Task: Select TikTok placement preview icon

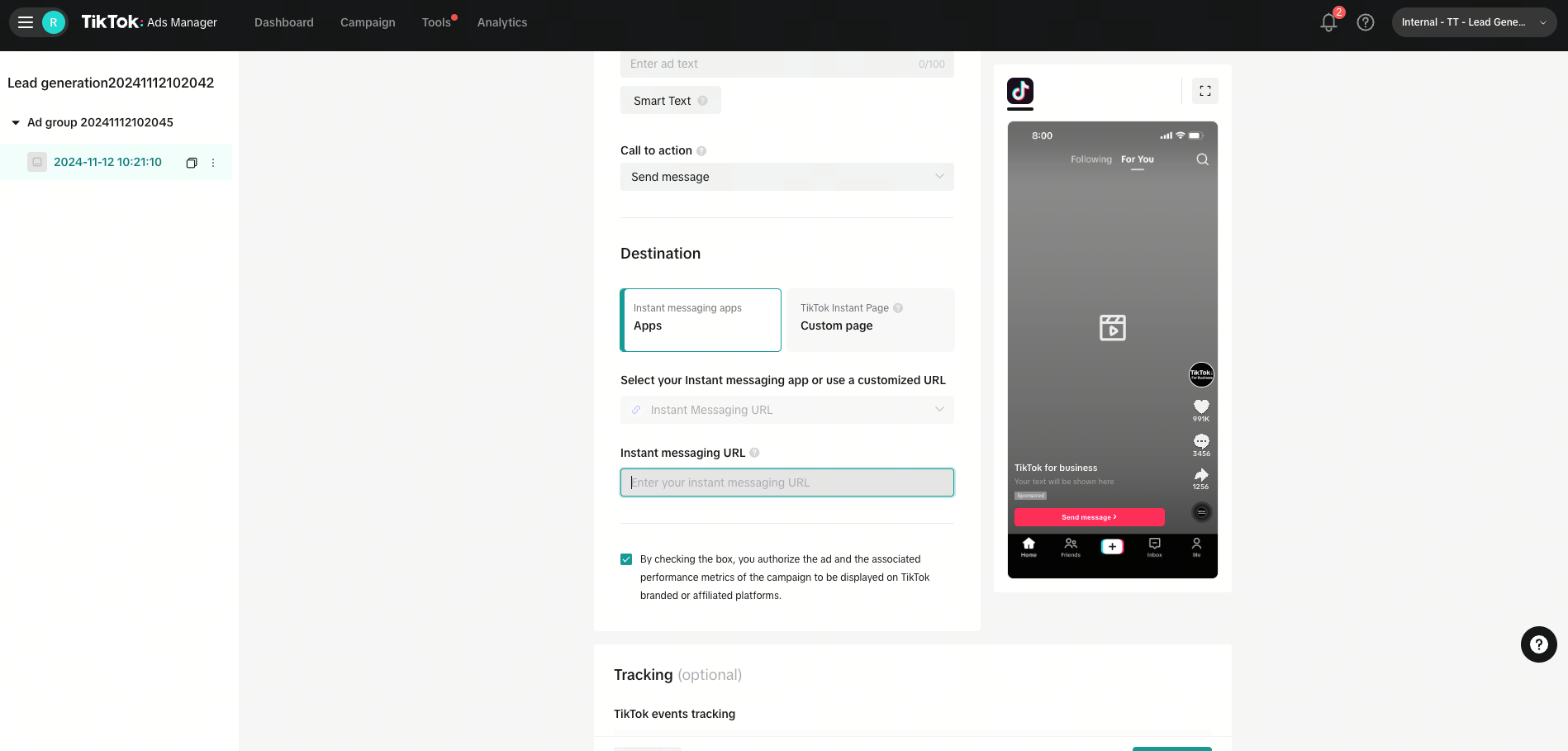Action: coord(1020,91)
